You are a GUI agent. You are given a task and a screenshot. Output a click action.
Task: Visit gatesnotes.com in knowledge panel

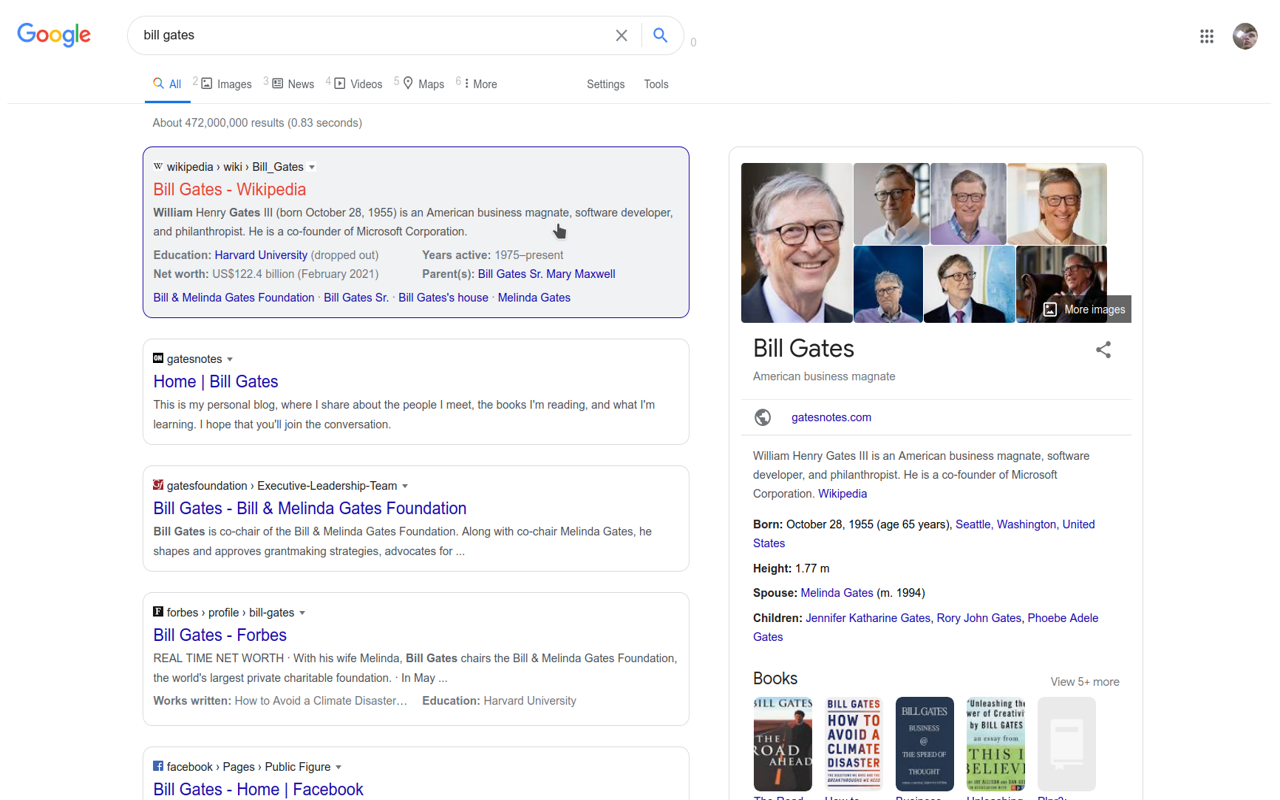[x=831, y=417]
